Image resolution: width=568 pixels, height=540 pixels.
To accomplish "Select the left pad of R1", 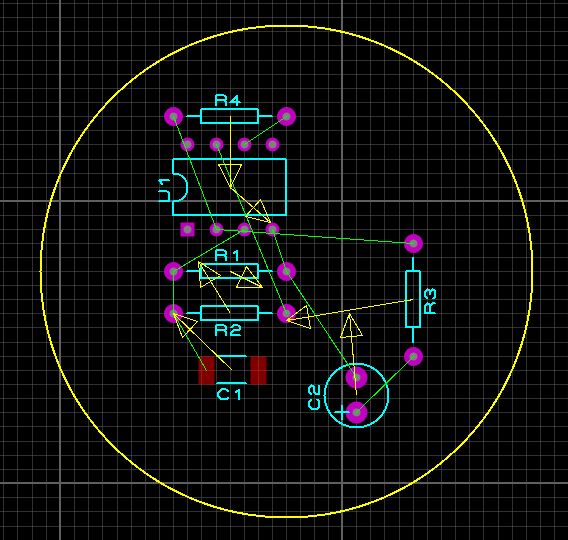I will (x=174, y=271).
